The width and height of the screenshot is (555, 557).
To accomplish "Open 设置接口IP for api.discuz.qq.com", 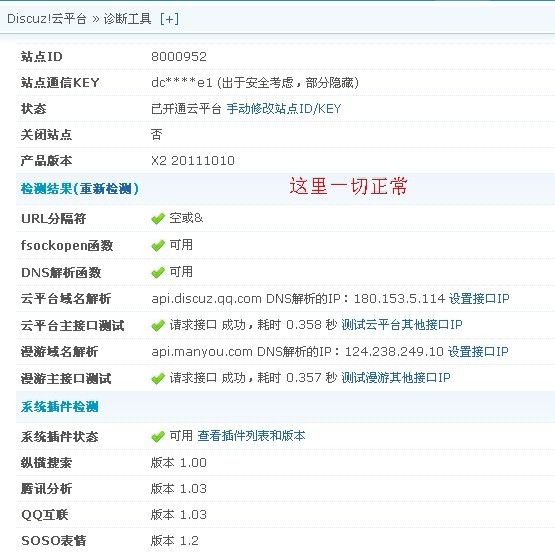I will point(479,298).
